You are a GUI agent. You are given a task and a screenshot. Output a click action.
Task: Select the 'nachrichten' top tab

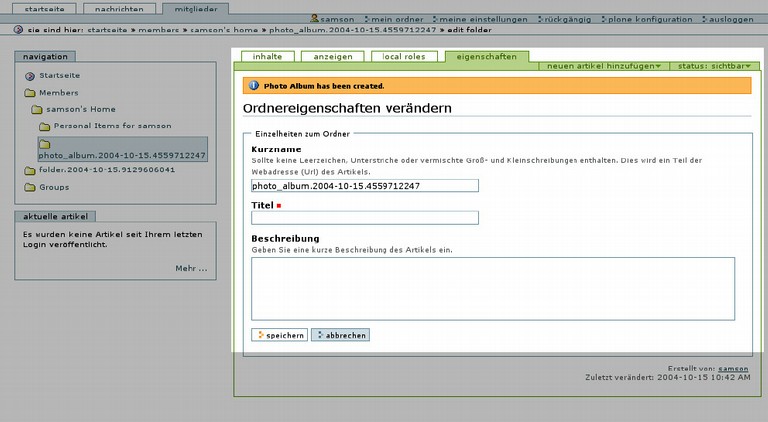[119, 8]
